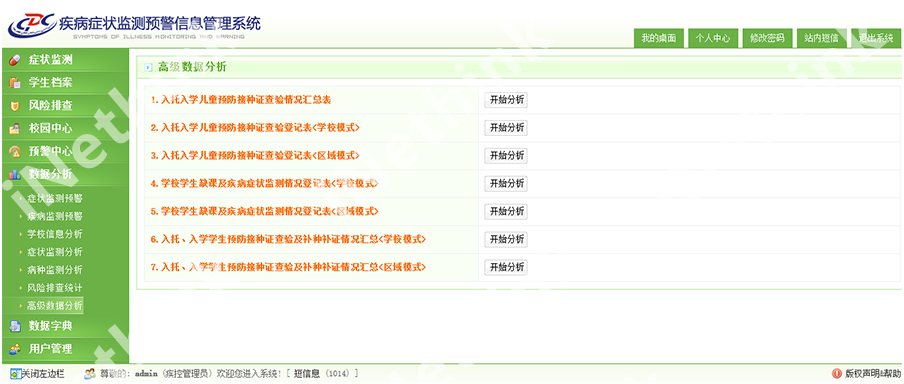Open 版权声明&帮助 link
Screen dimensions: 904x384
point(872,374)
